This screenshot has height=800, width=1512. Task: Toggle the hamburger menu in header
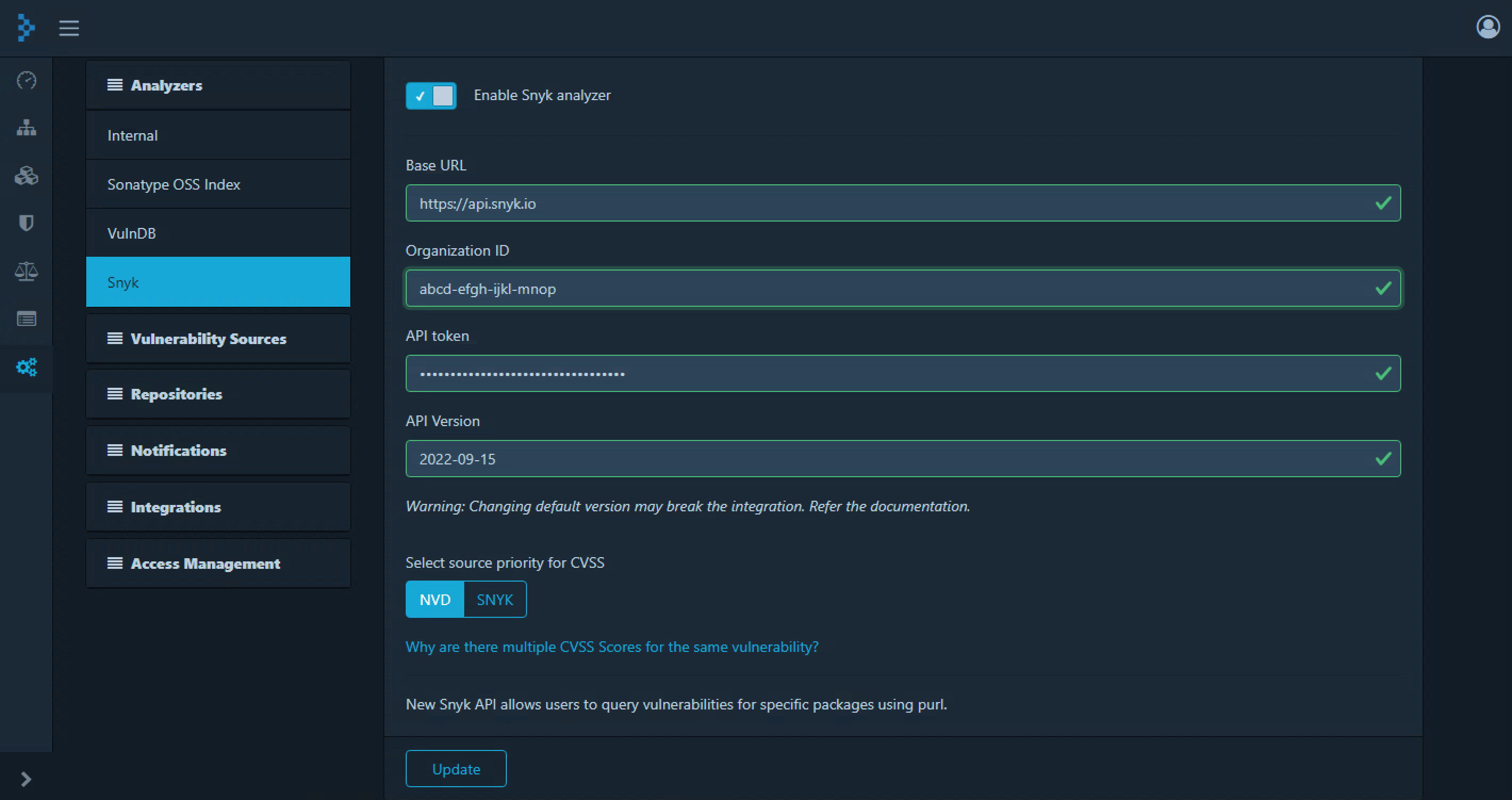click(x=69, y=28)
